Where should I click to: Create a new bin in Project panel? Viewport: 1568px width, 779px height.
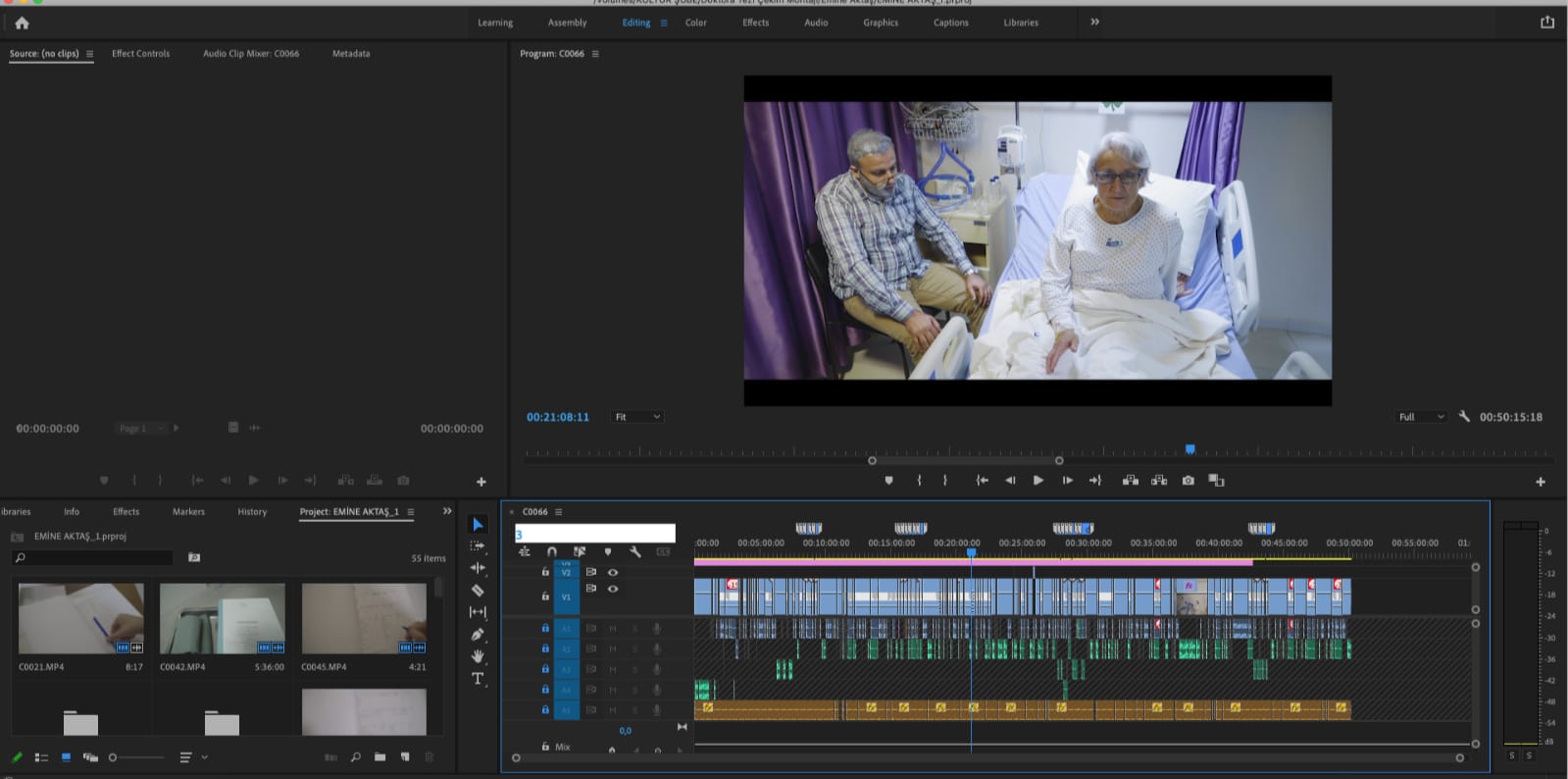379,757
